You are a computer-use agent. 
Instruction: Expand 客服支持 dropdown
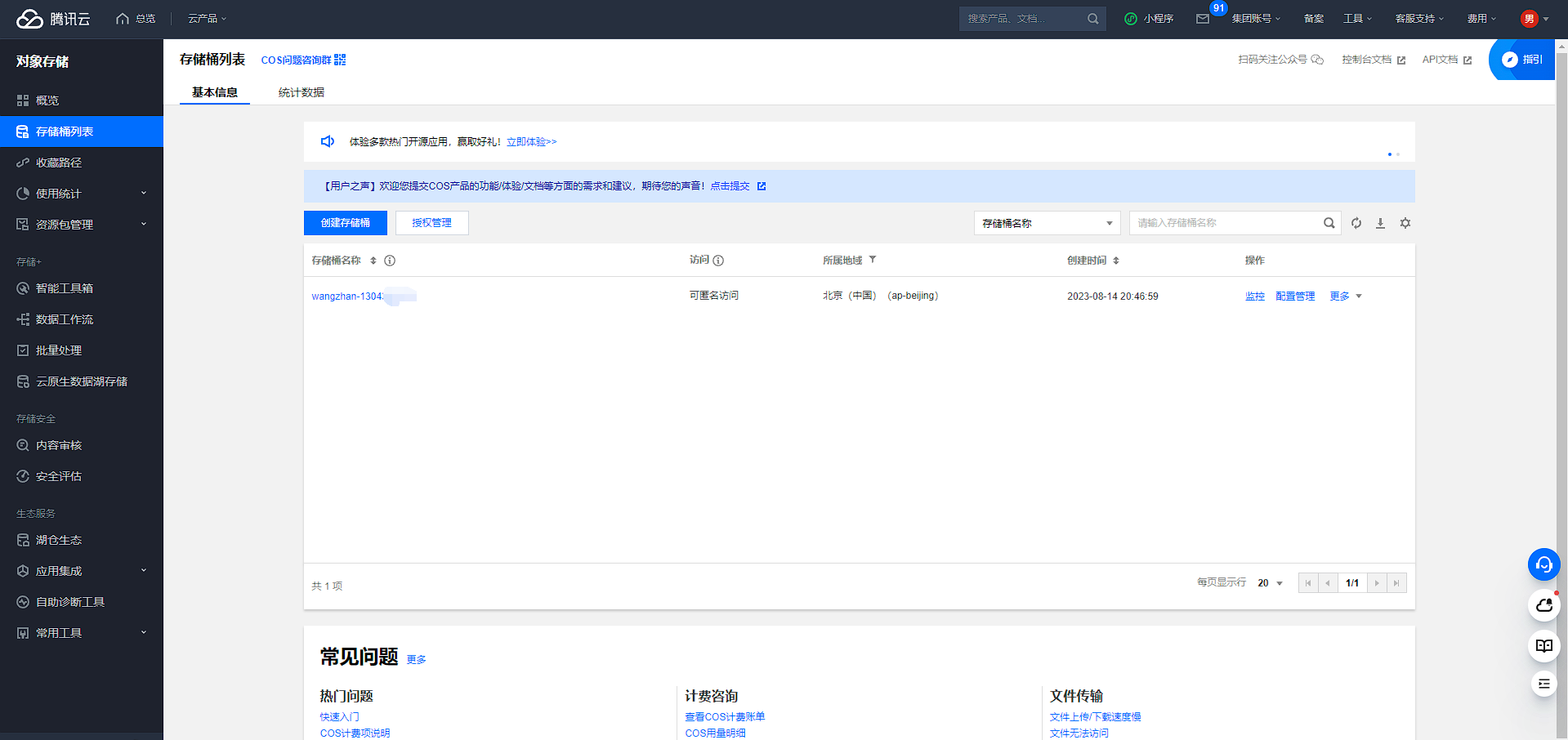1419,19
